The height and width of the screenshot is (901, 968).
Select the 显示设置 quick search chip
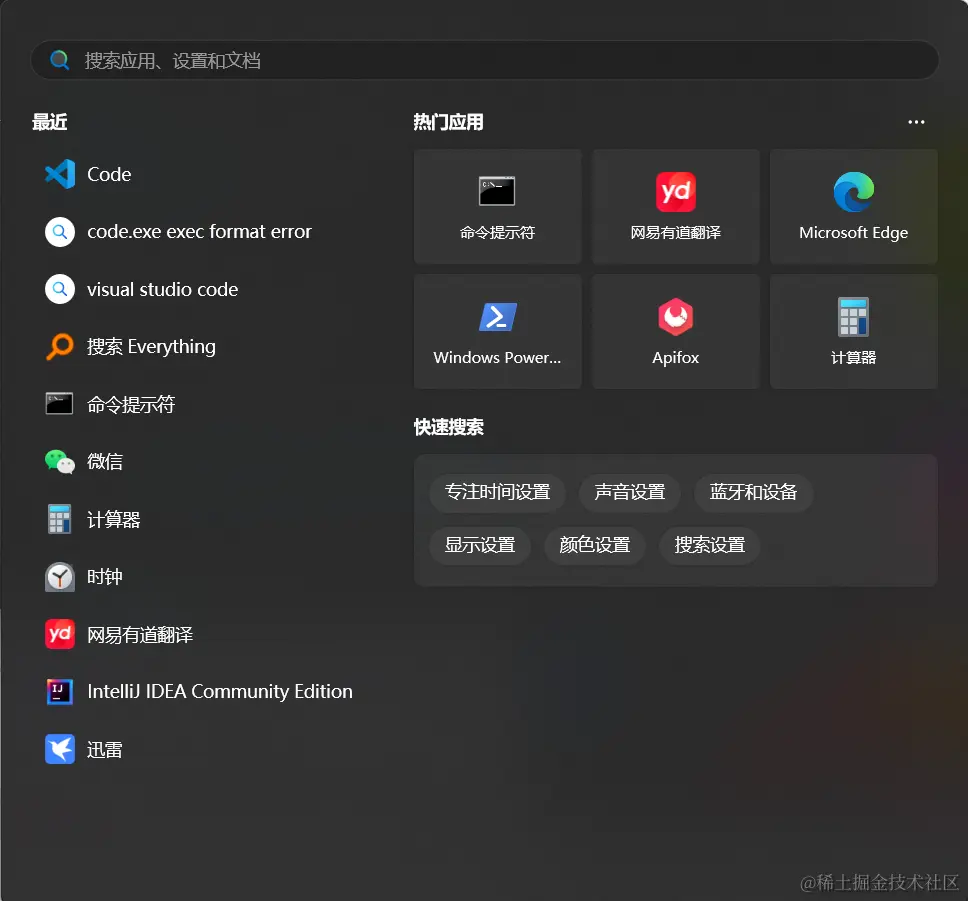[480, 545]
